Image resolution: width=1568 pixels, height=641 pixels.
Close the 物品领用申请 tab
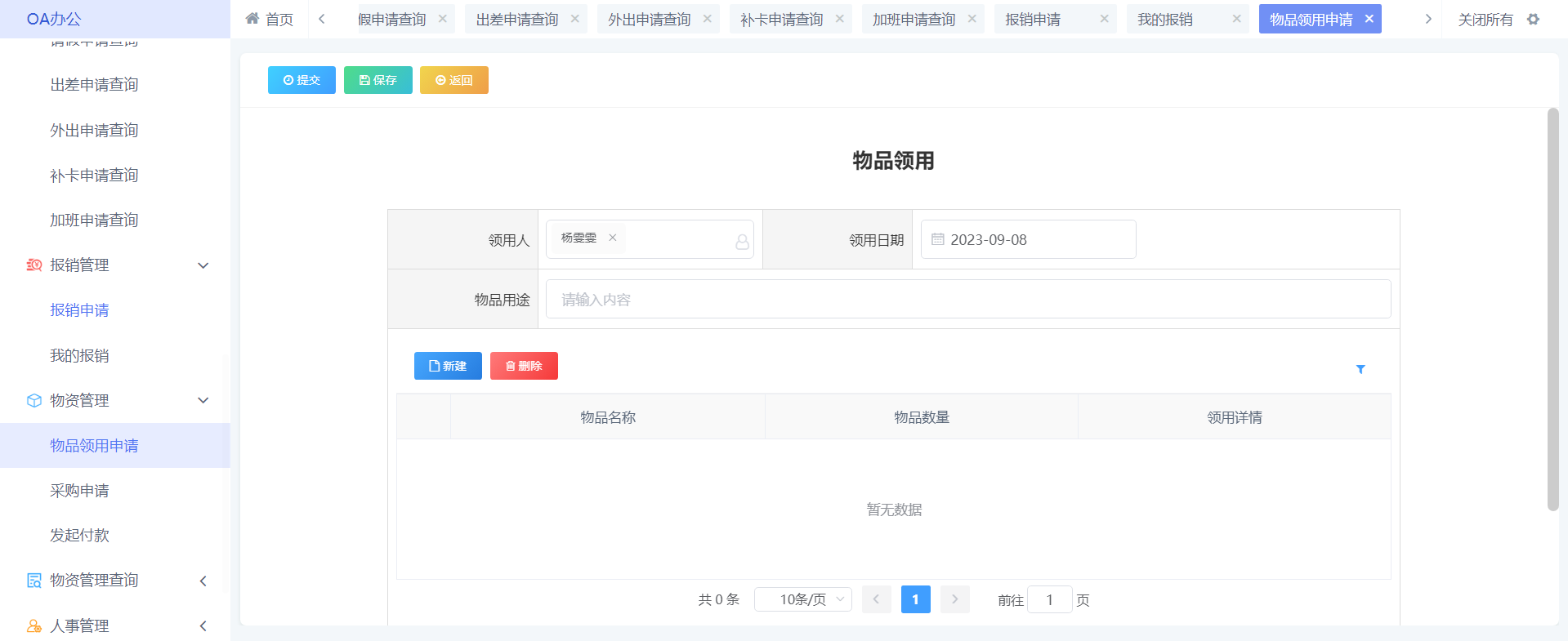pos(1369,19)
